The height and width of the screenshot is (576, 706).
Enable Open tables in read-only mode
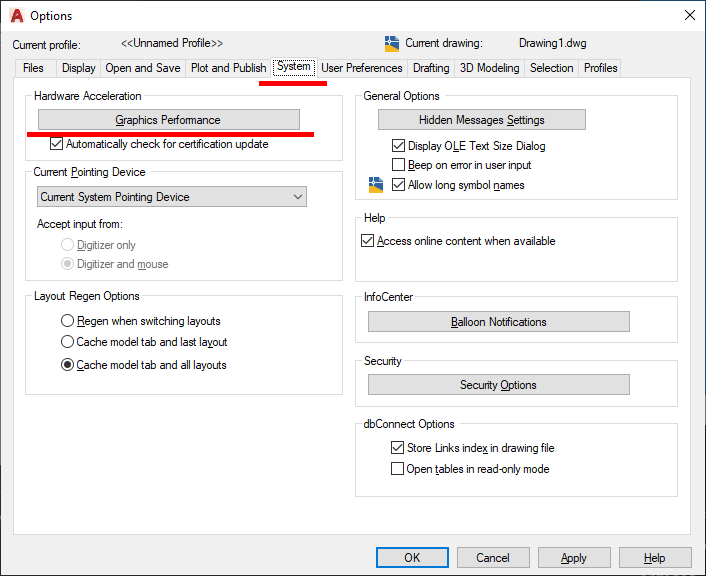(x=398, y=469)
